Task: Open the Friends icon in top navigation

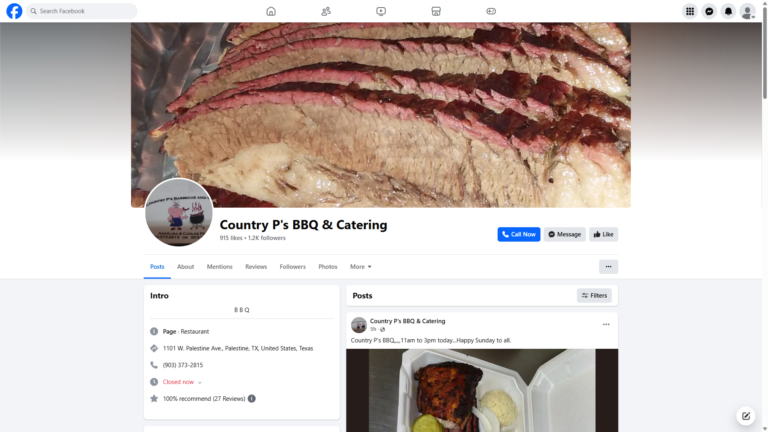Action: (x=326, y=11)
